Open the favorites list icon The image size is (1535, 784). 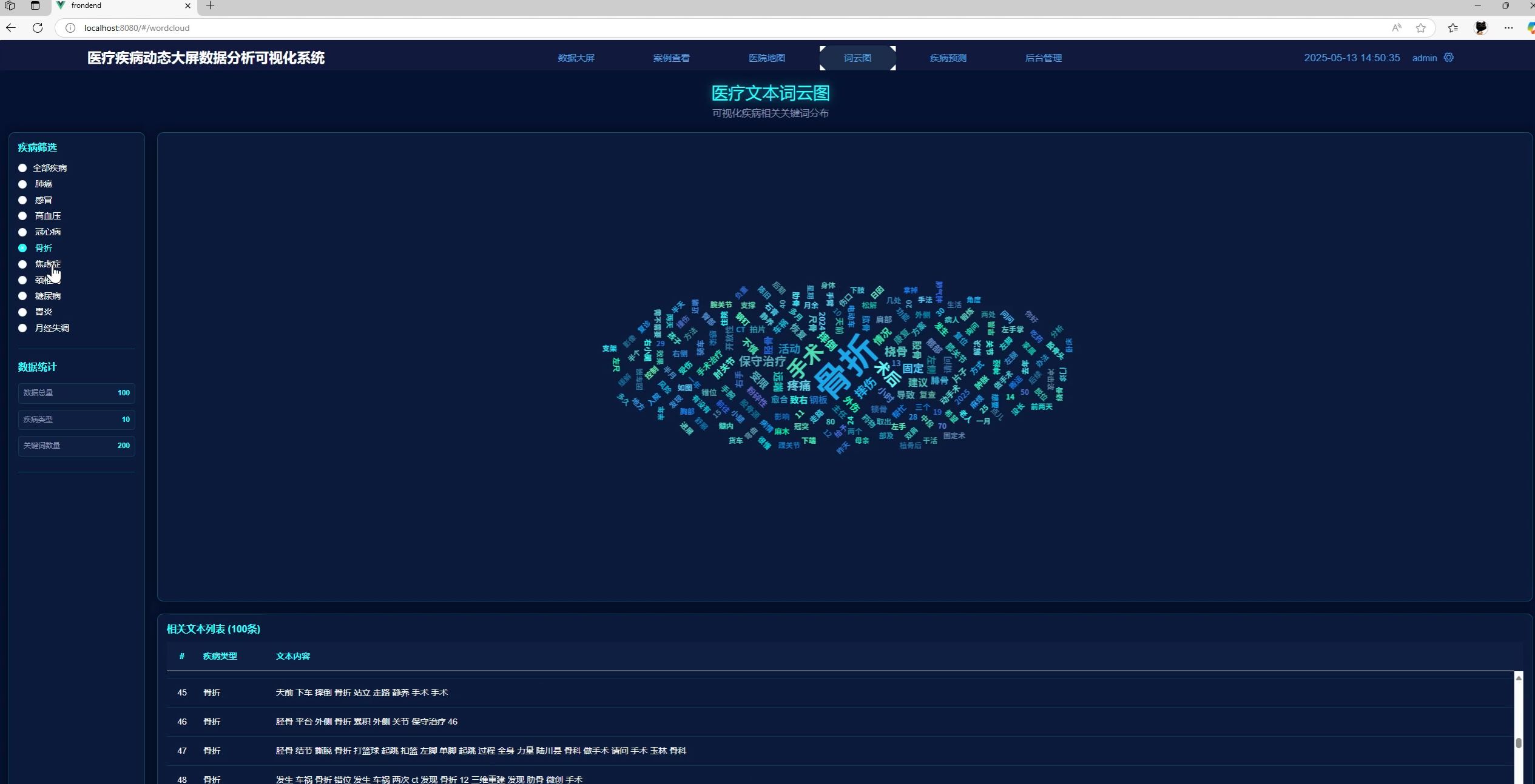(x=1452, y=28)
